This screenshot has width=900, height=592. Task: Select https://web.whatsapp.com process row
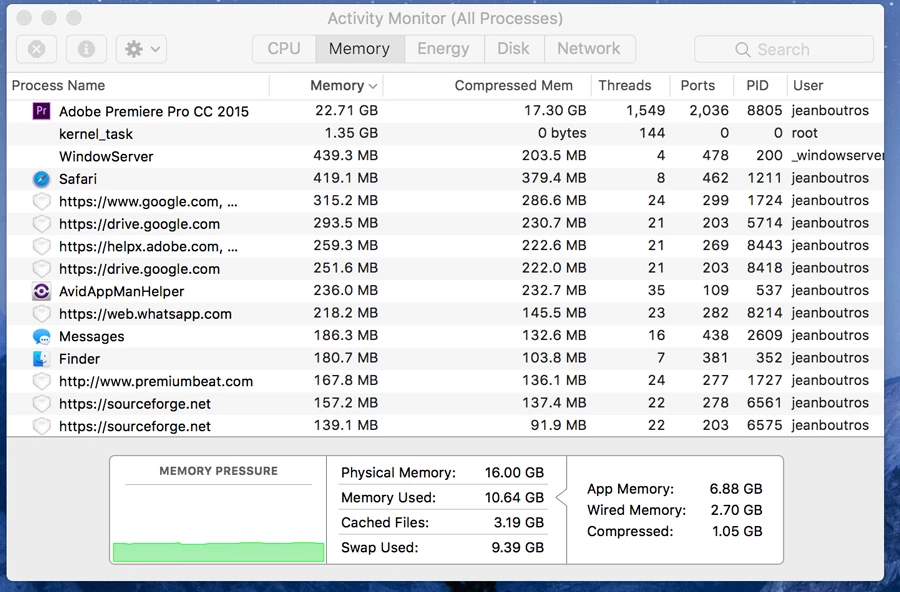tap(445, 314)
